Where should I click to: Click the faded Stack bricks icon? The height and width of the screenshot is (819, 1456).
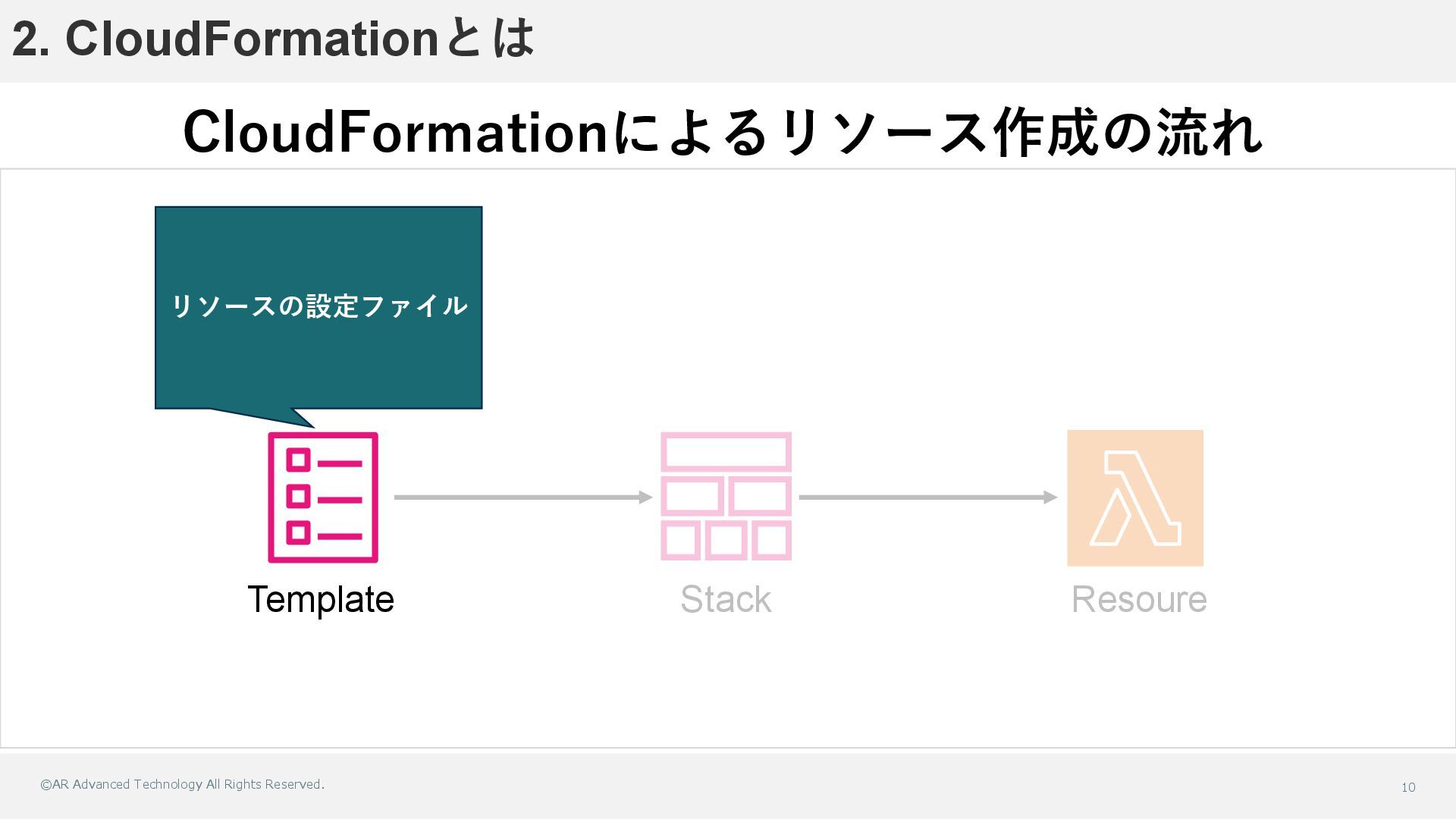[x=726, y=497]
